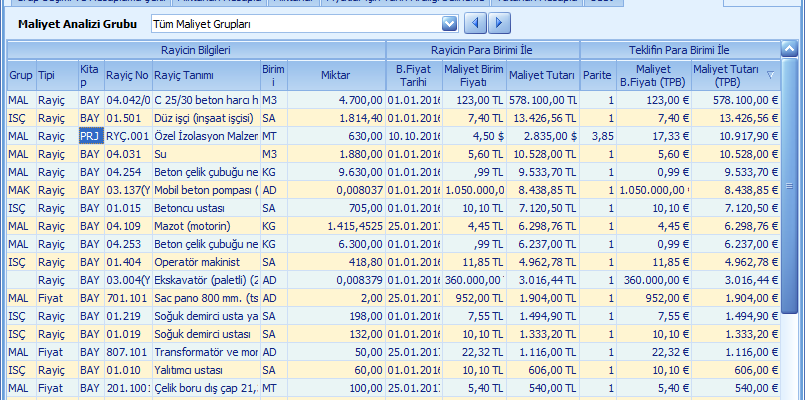Click the Operatör makinist row

point(205,262)
